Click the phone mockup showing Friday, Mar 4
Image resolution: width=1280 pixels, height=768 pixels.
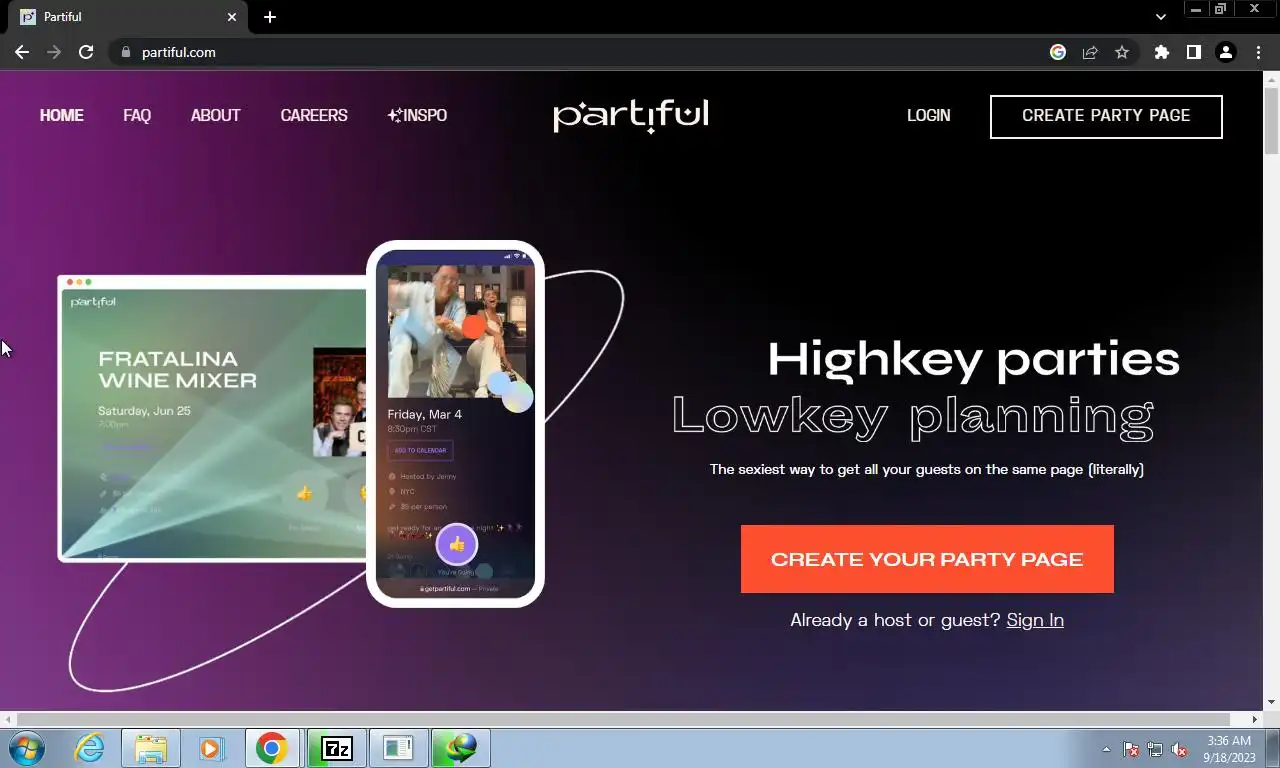[x=455, y=424]
